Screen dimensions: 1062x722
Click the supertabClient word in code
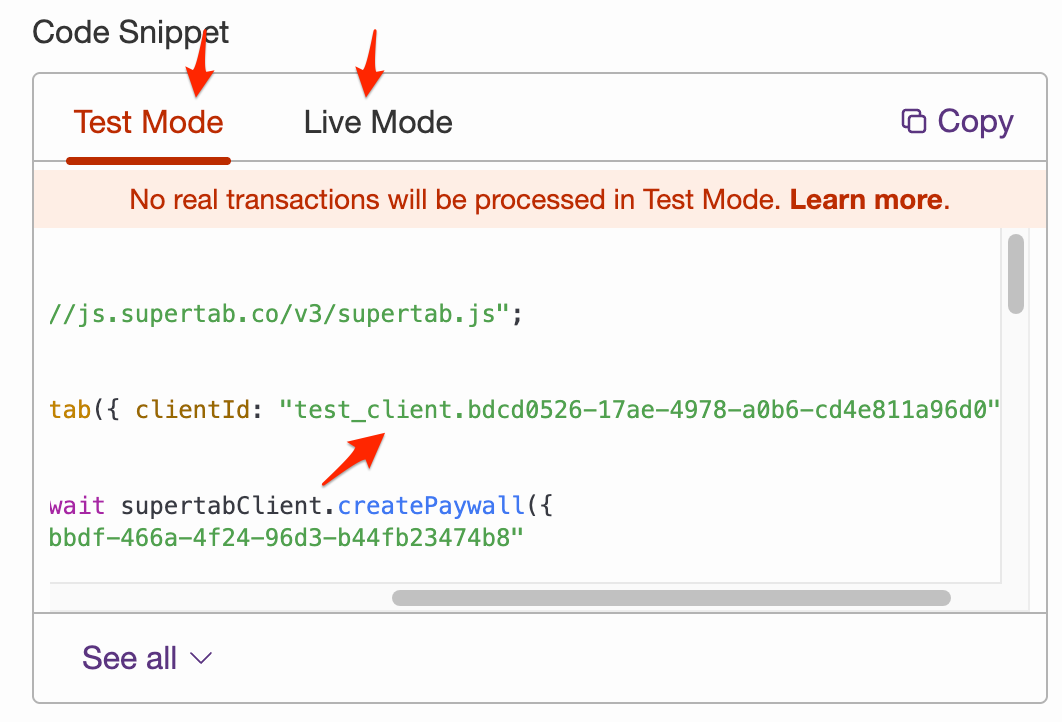click(x=221, y=505)
